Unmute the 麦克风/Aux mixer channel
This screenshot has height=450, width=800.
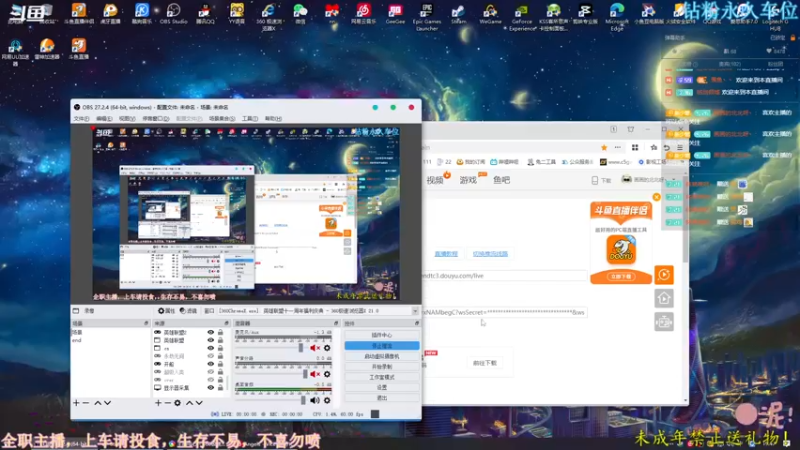coord(315,348)
